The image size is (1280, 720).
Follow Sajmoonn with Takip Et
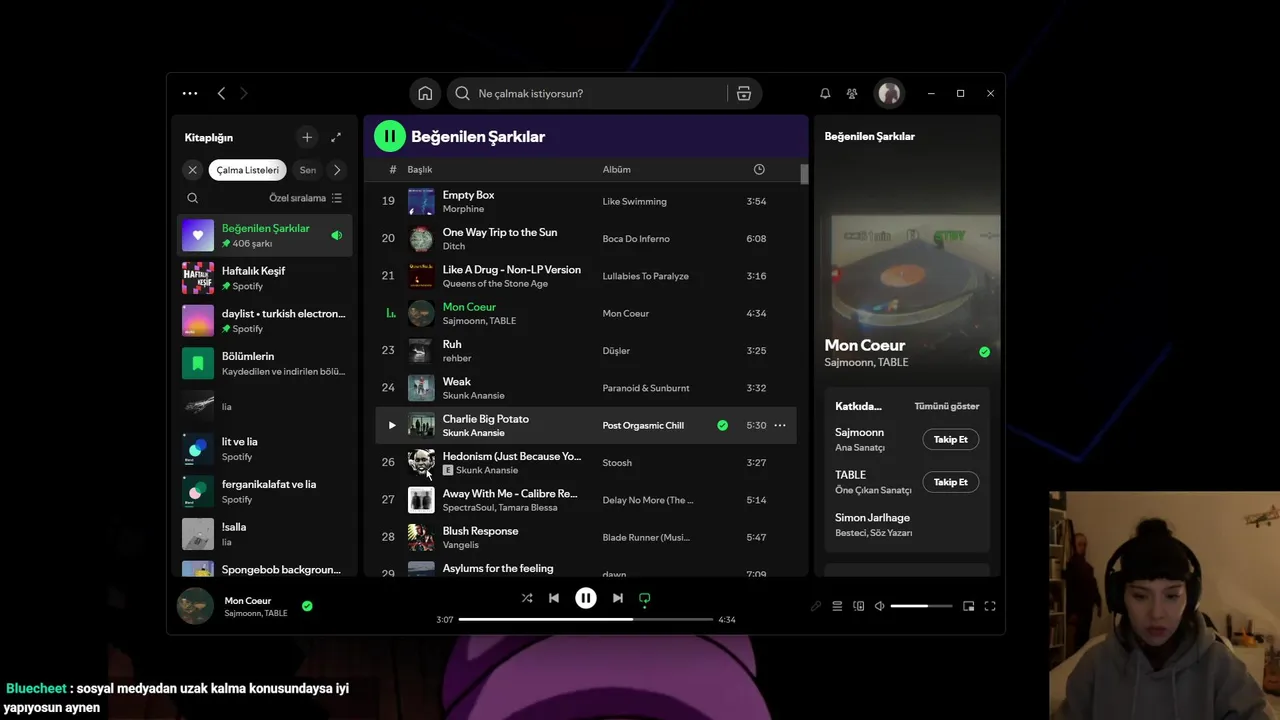pyautogui.click(x=950, y=439)
